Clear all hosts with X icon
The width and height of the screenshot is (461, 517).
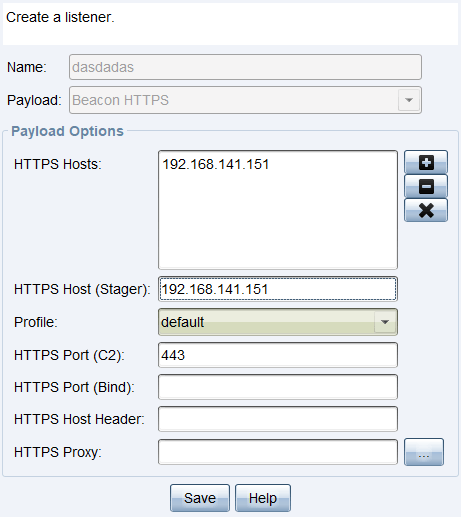coord(426,210)
